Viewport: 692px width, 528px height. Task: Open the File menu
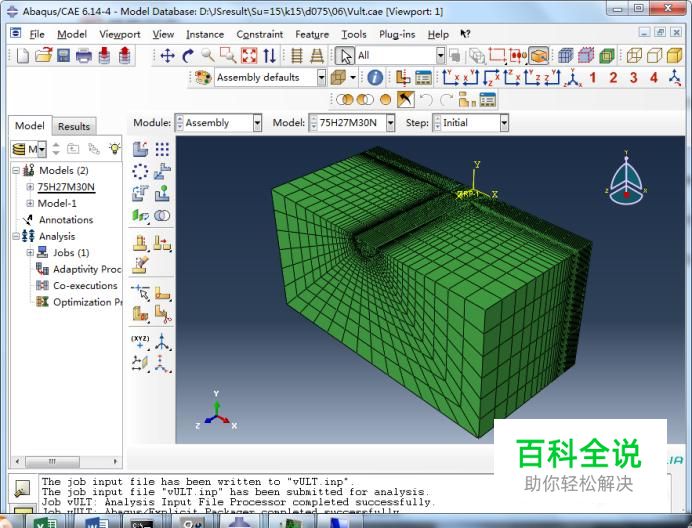point(37,34)
